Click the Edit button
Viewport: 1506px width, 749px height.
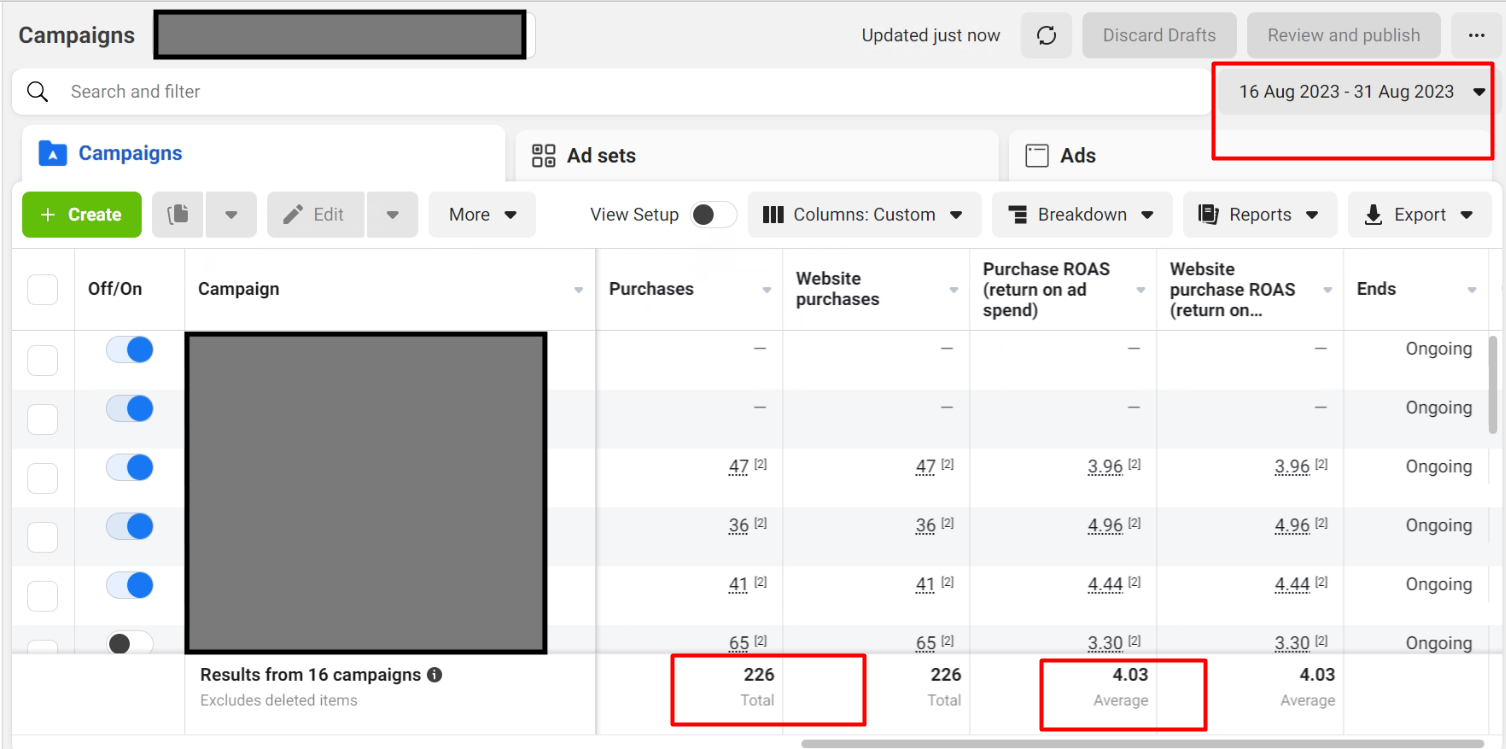pyautogui.click(x=316, y=215)
